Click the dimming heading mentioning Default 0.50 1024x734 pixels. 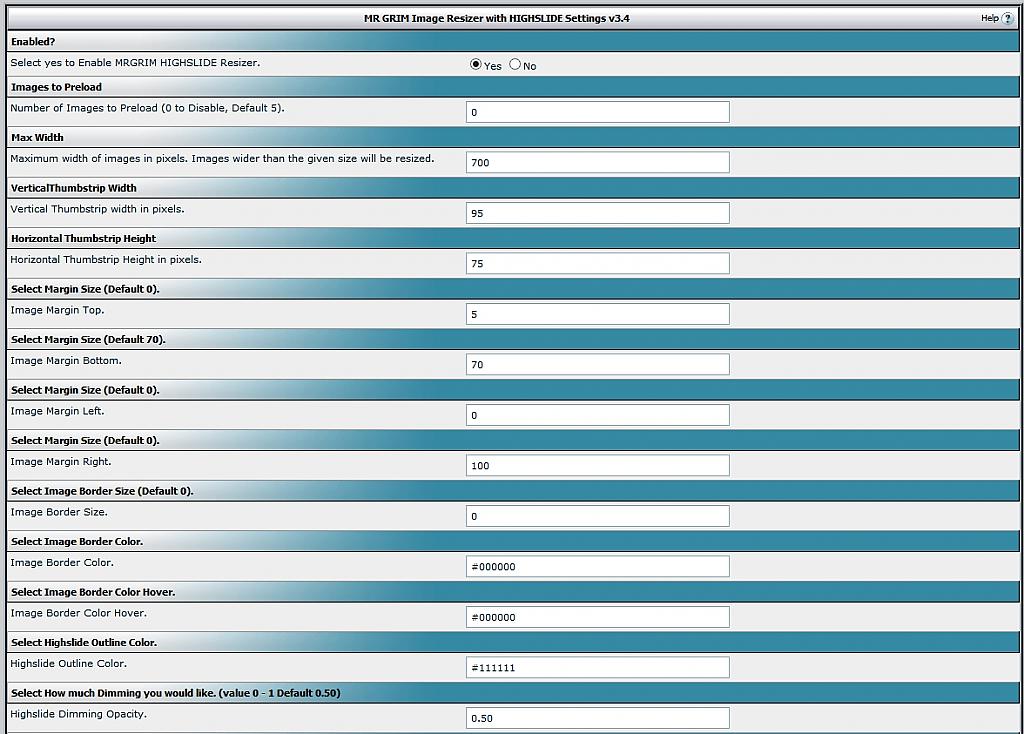pyautogui.click(x=176, y=693)
